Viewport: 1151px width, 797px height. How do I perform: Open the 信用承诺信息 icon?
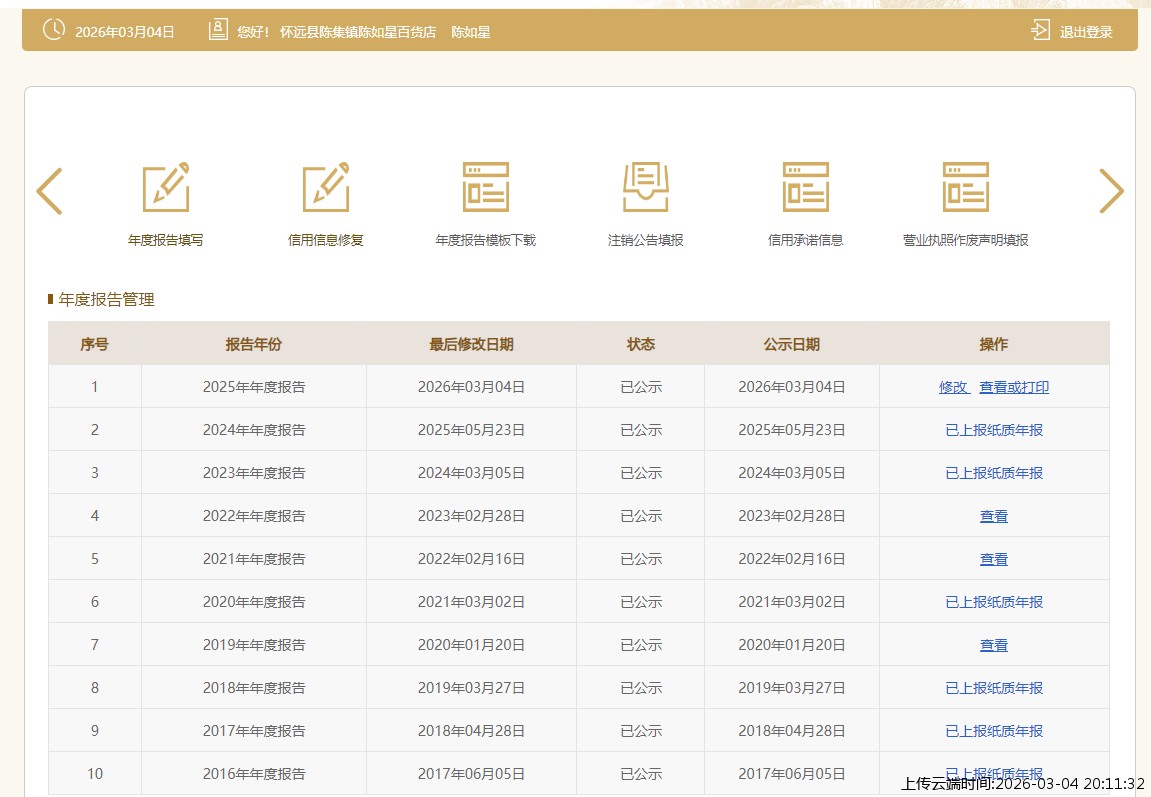click(806, 188)
